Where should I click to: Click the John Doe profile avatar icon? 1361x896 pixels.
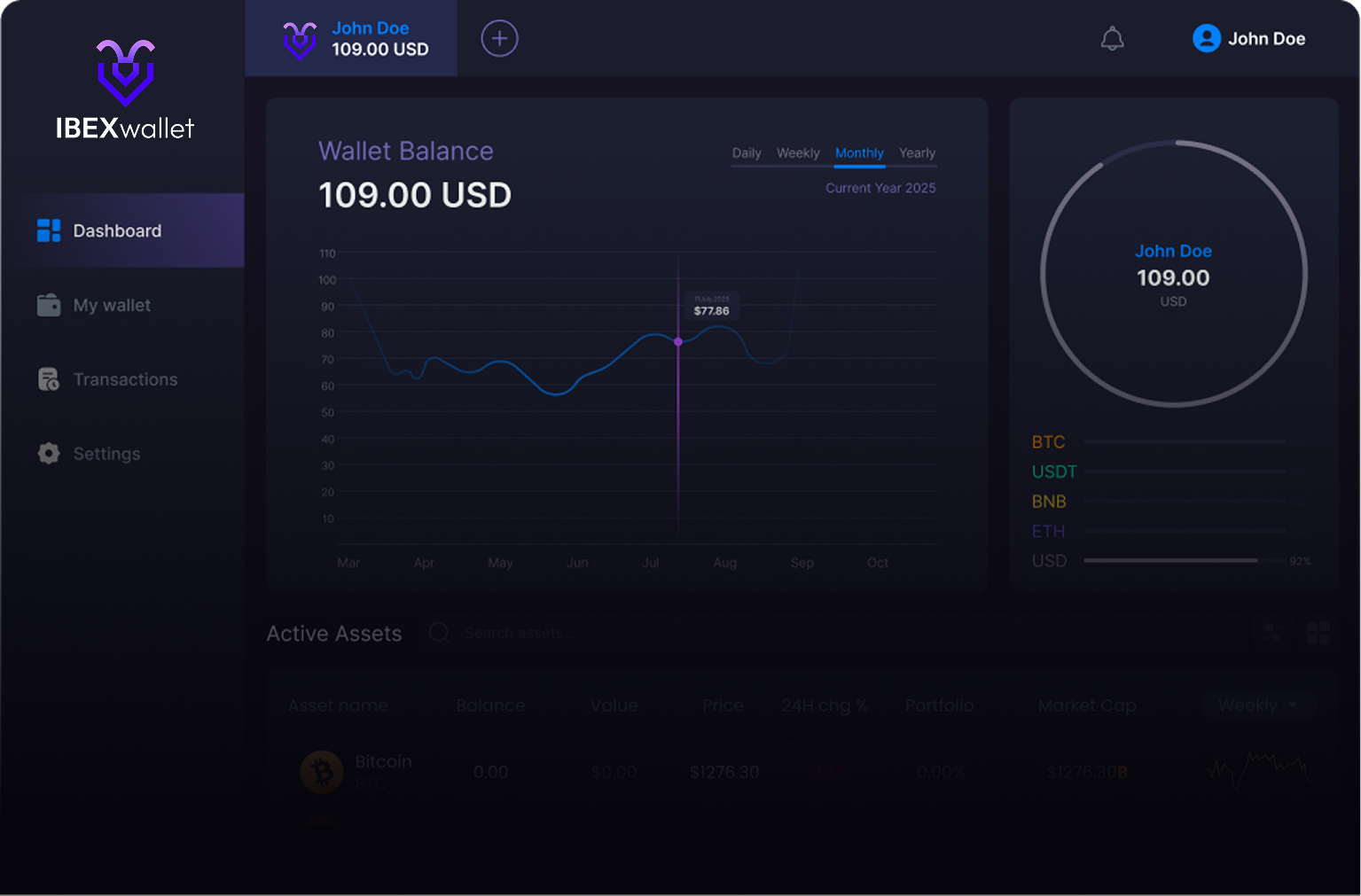(1206, 38)
